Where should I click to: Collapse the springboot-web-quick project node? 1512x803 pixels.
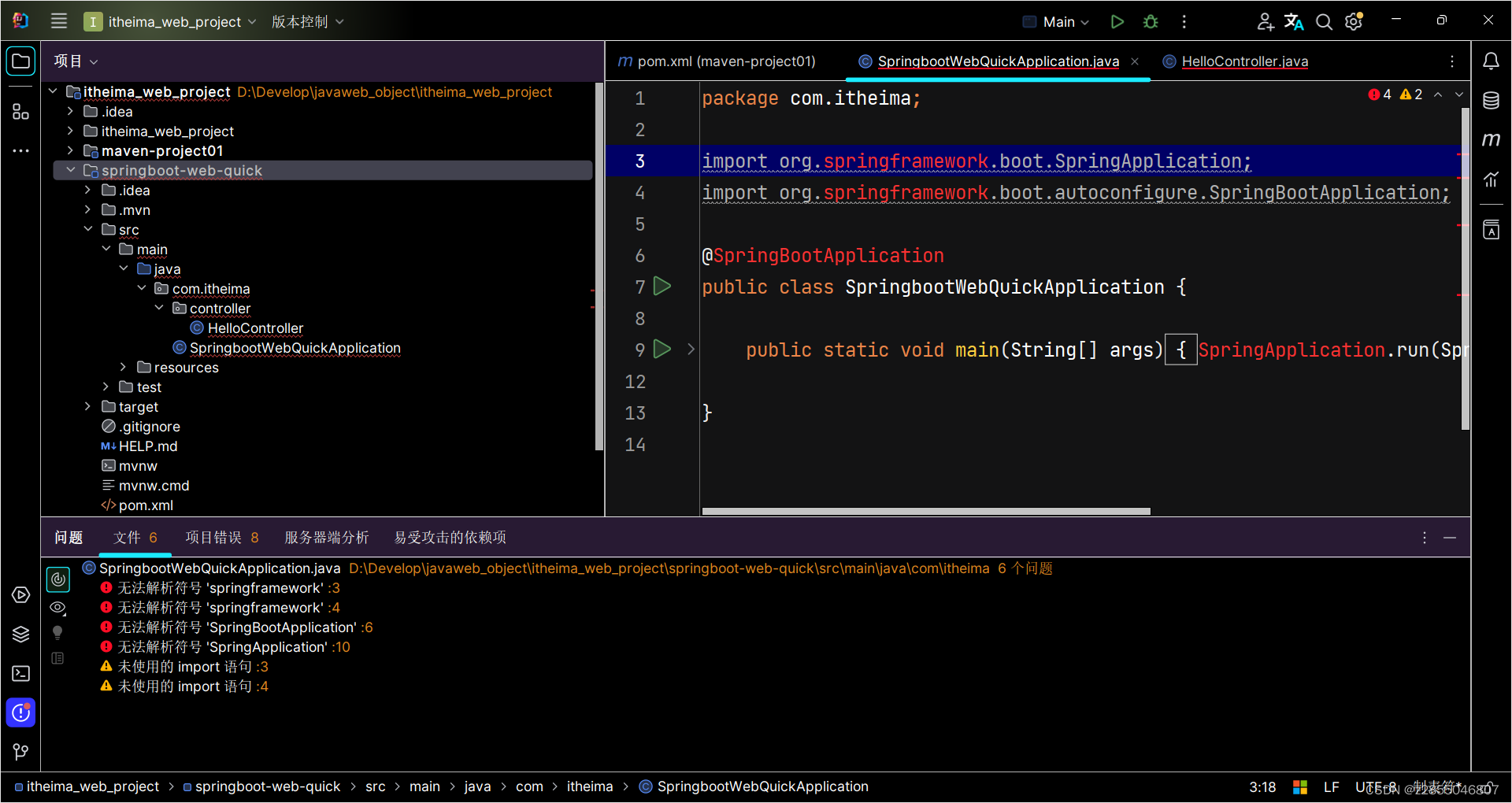pos(71,170)
